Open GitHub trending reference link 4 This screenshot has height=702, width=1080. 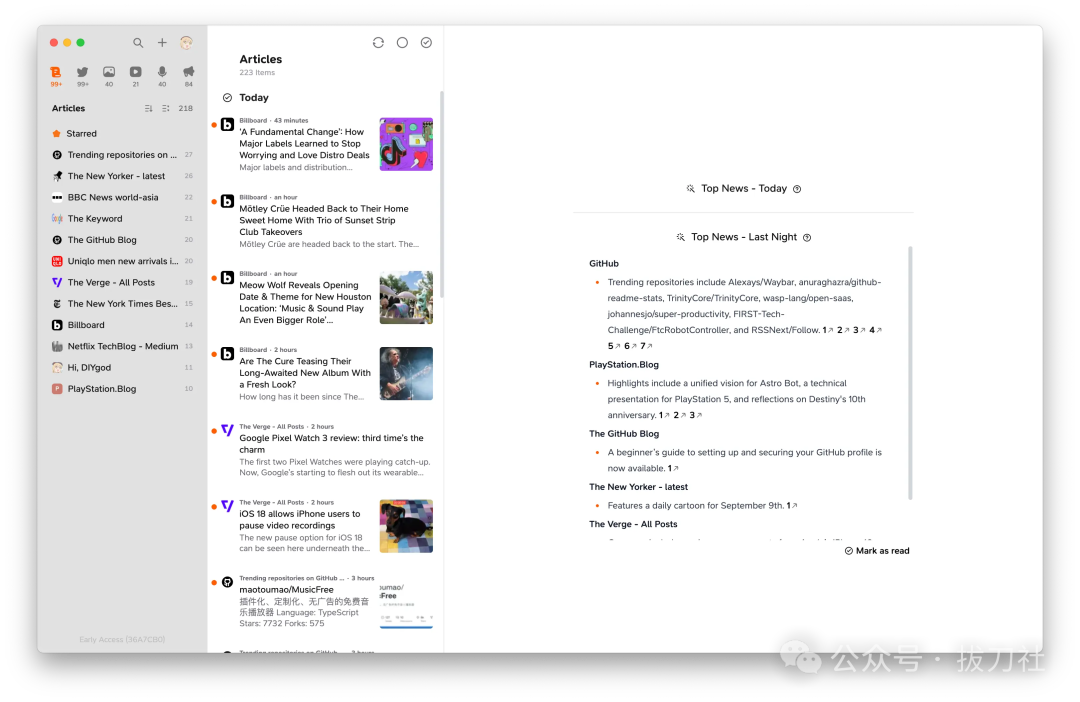click(x=875, y=330)
